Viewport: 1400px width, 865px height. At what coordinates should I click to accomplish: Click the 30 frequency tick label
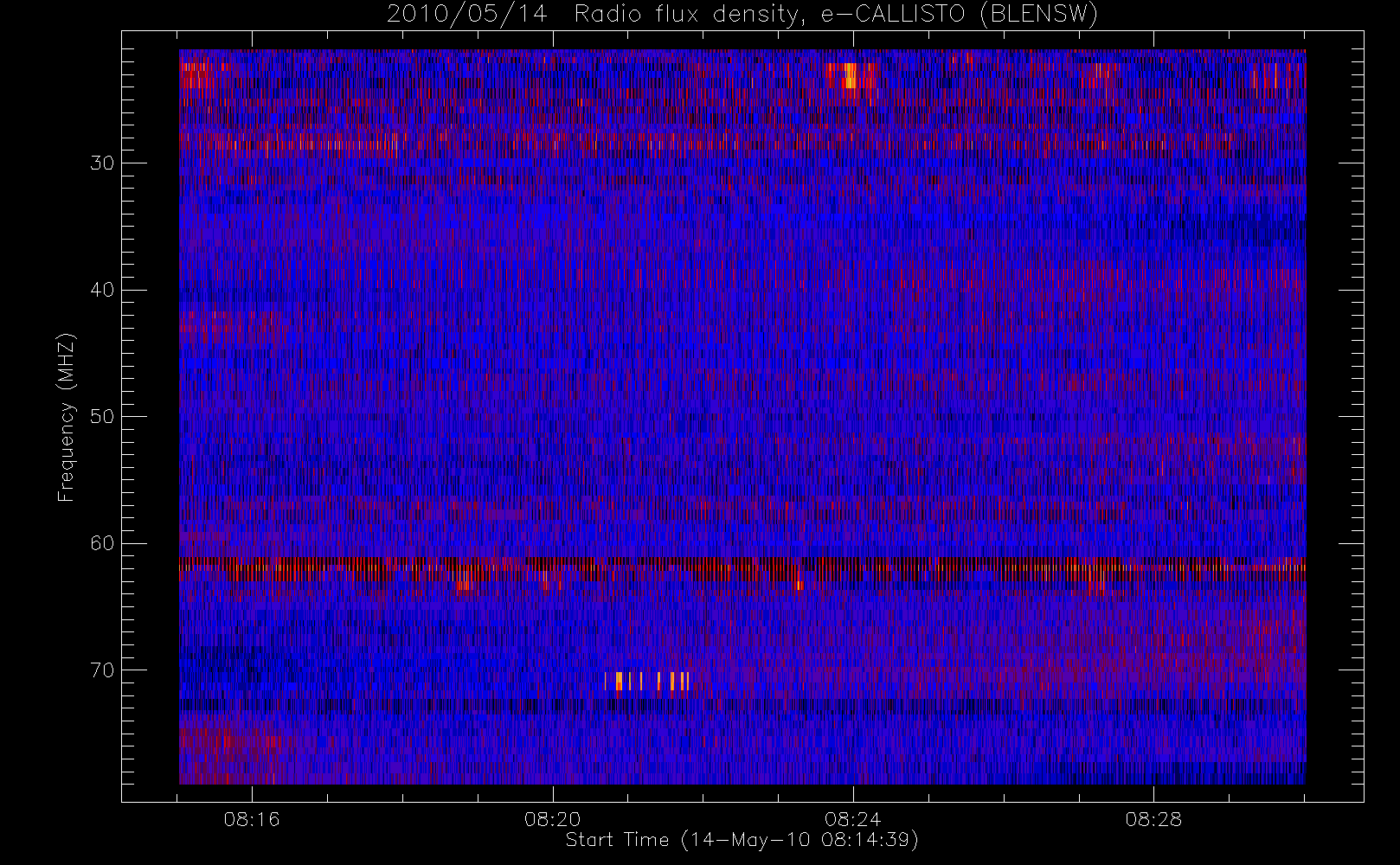click(102, 163)
